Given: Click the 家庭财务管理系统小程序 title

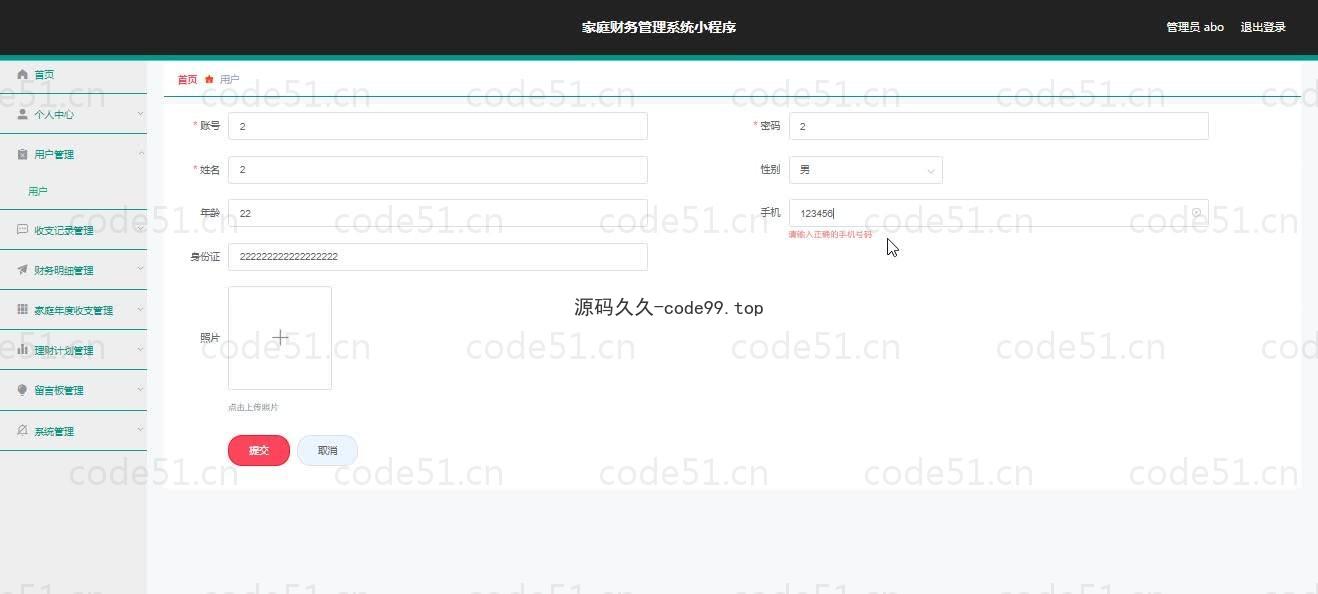Looking at the screenshot, I should [x=659, y=27].
